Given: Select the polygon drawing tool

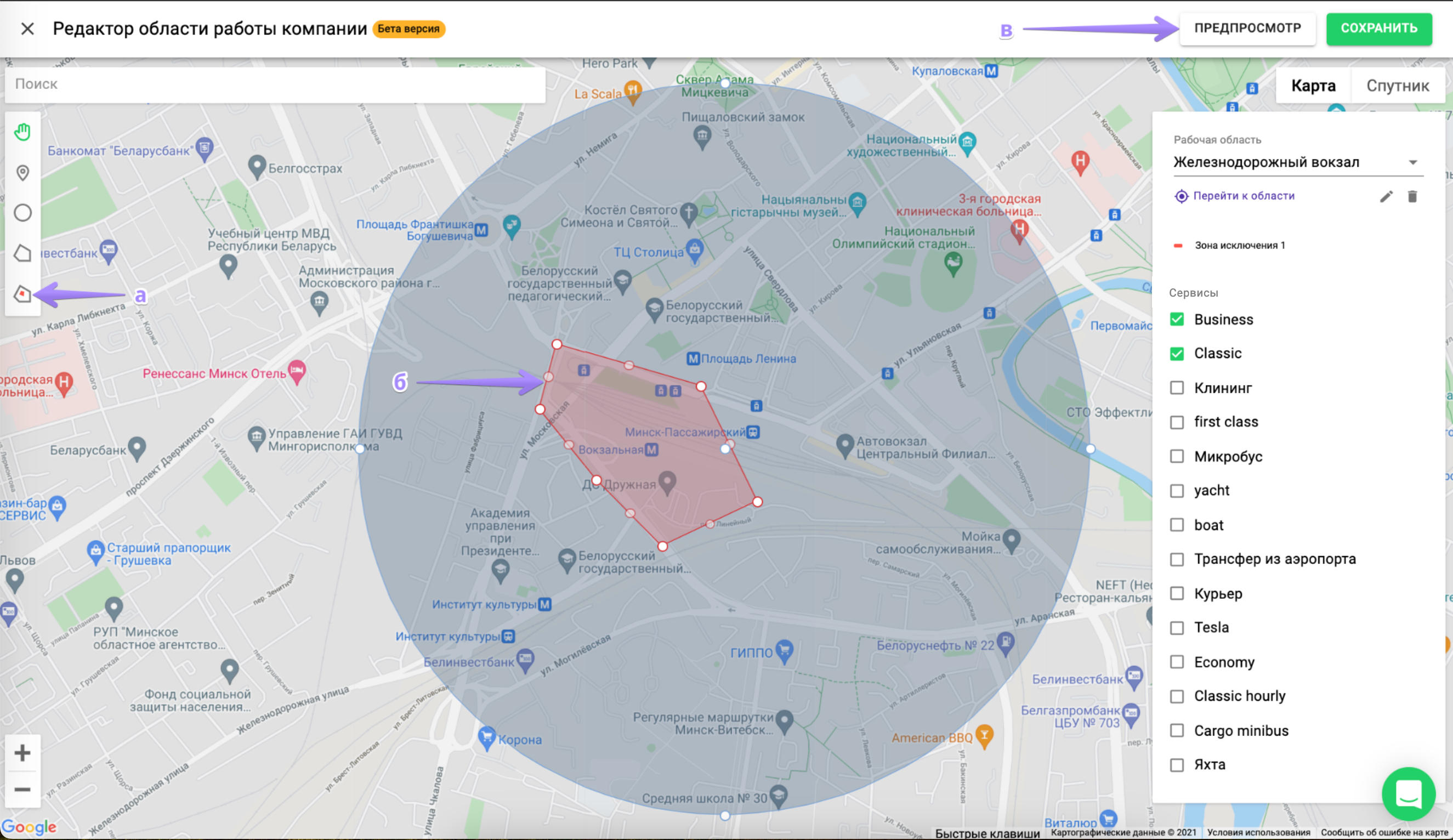Looking at the screenshot, I should 22,253.
